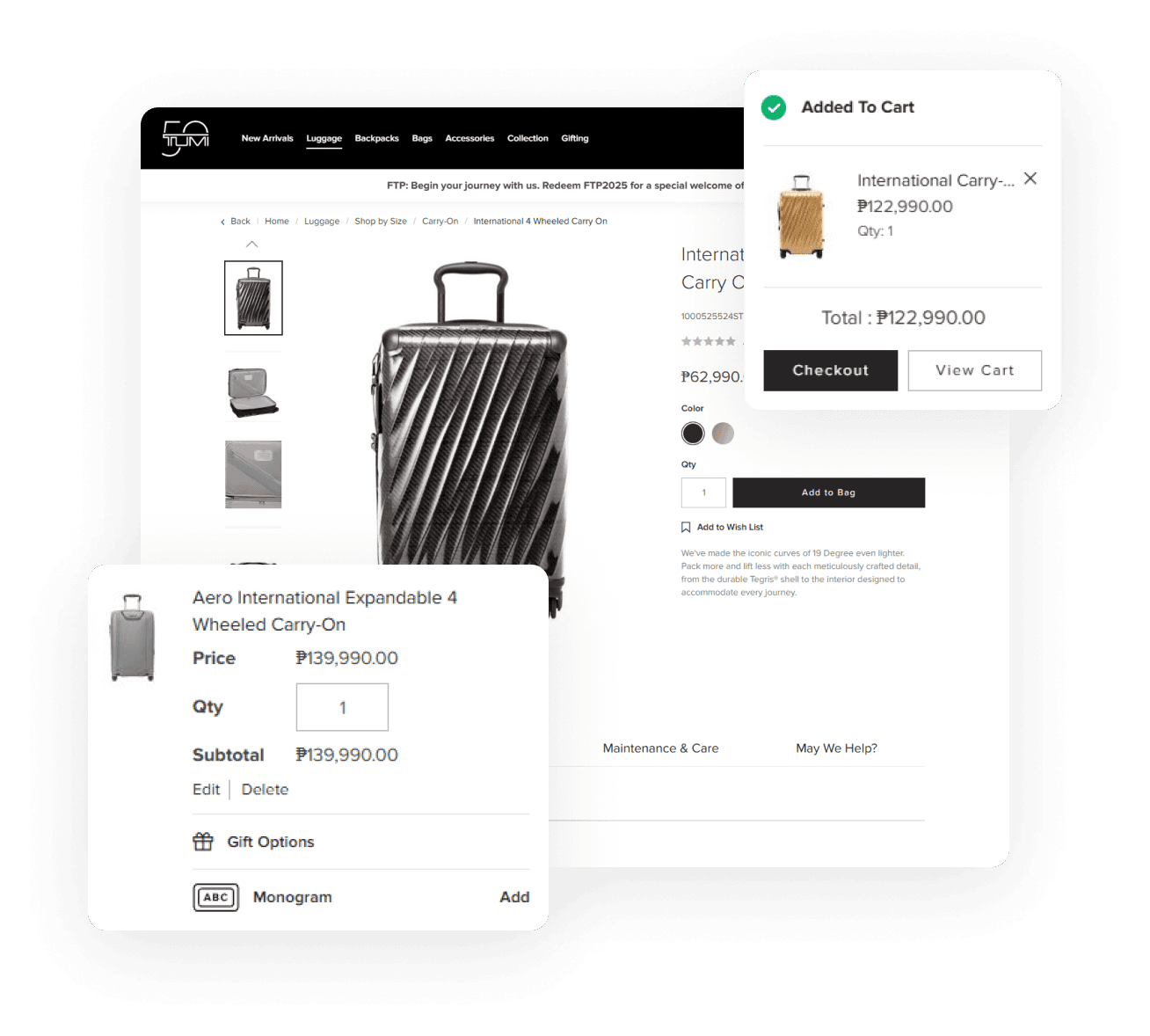
Task: Select the black color swatch
Action: click(693, 434)
